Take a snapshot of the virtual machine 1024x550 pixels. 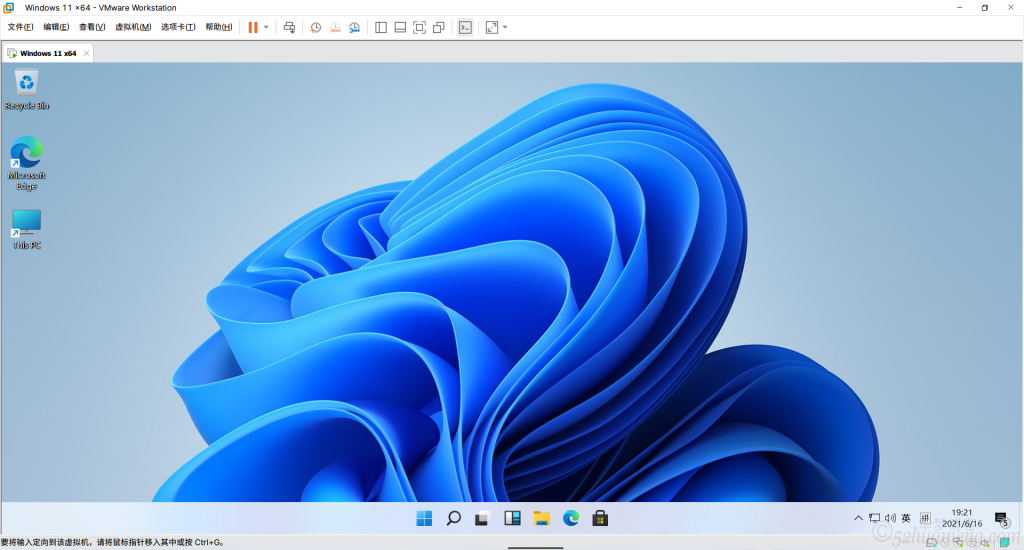pos(316,27)
